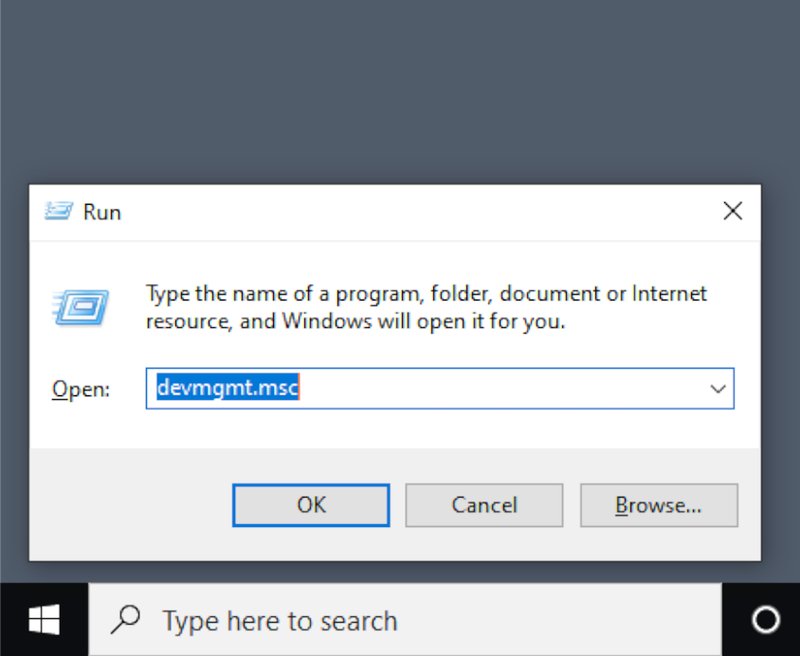Click the 'Open:' label
Viewport: 800px width, 656px height.
tap(81, 390)
